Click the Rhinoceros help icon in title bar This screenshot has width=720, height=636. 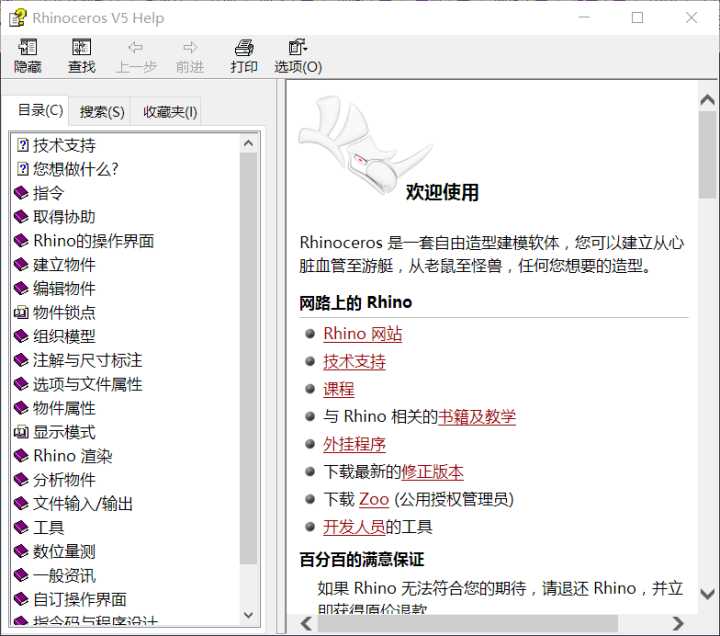click(x=18, y=17)
